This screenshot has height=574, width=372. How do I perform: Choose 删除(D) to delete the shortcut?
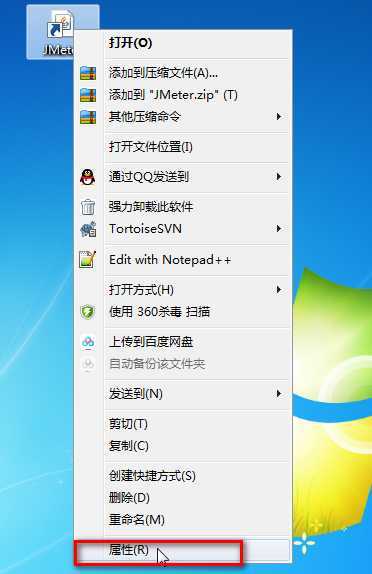[183, 498]
